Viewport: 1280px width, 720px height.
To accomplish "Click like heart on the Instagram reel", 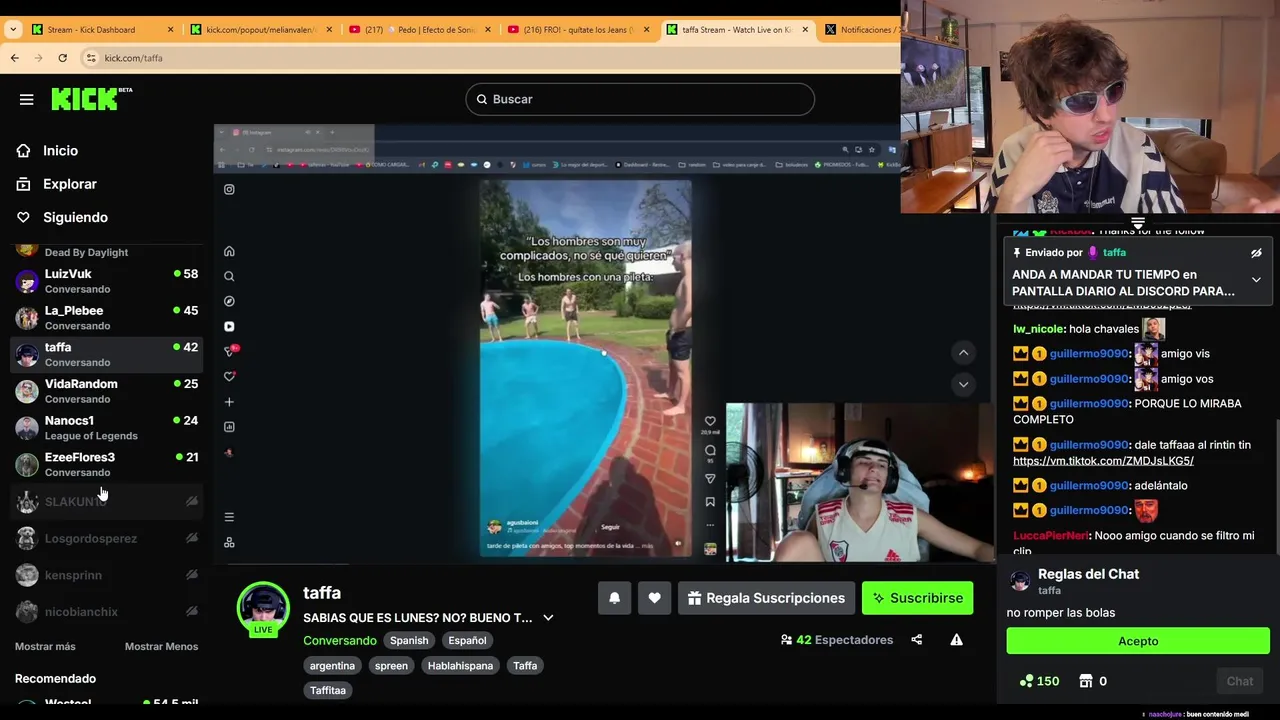I will (x=710, y=421).
